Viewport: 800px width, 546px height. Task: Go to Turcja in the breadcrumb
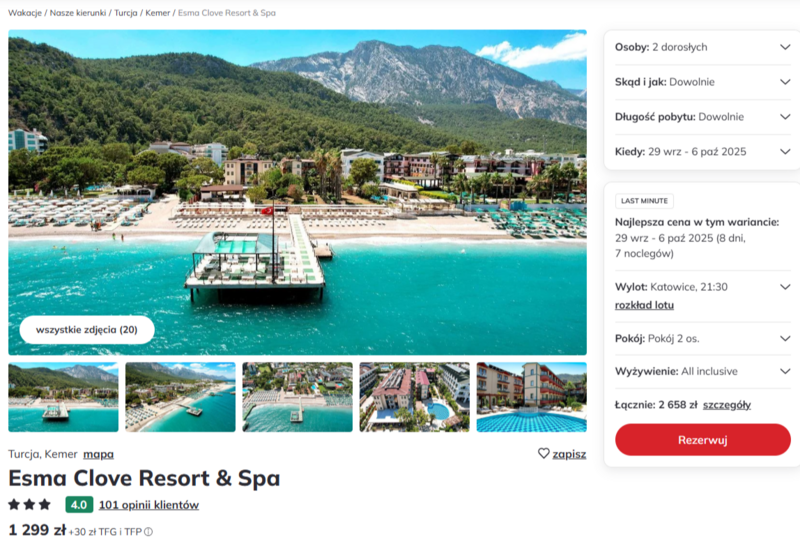126,13
